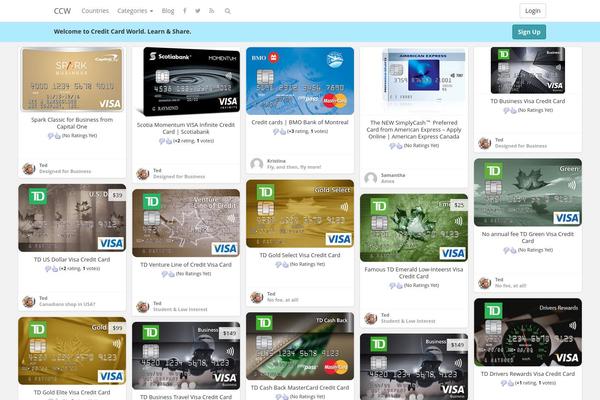The image size is (600, 400).
Task: Click 'Designed for Business' under Spark Classic
Action: [65, 171]
